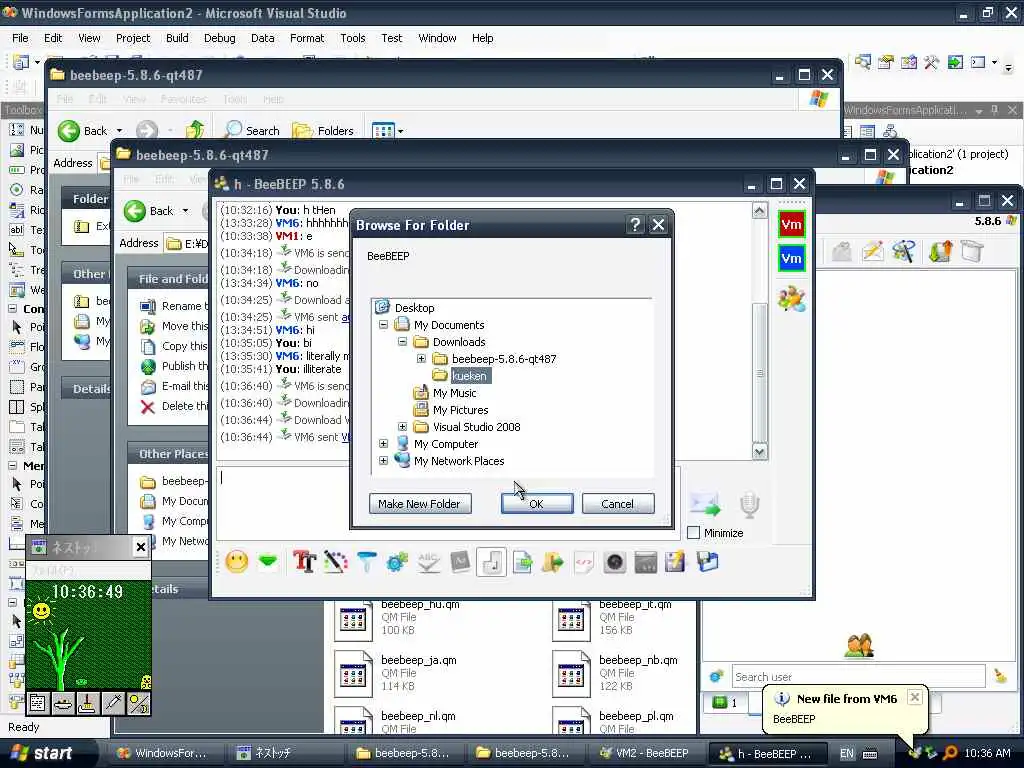Toggle the Minimize checkbox
This screenshot has width=1024, height=768.
(x=694, y=533)
